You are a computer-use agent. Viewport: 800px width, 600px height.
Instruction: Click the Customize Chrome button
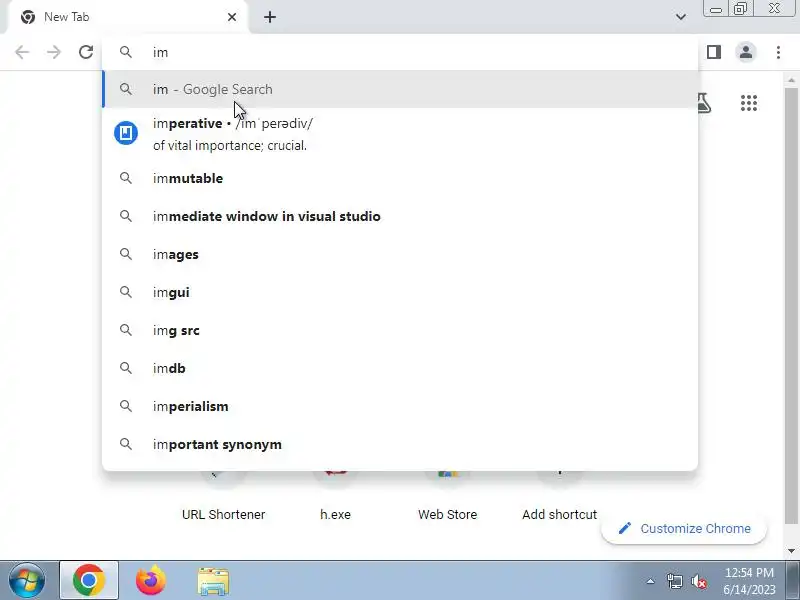(x=684, y=529)
